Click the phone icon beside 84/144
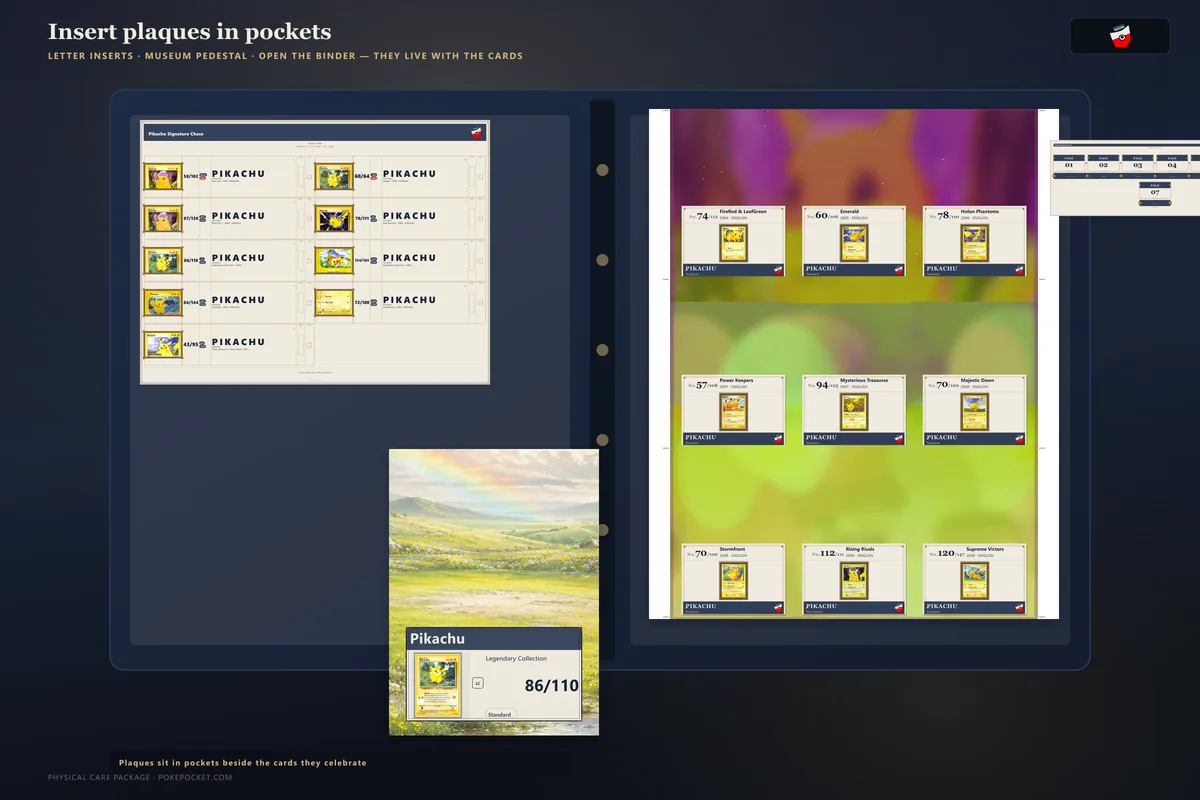The width and height of the screenshot is (1200, 800). click(203, 302)
